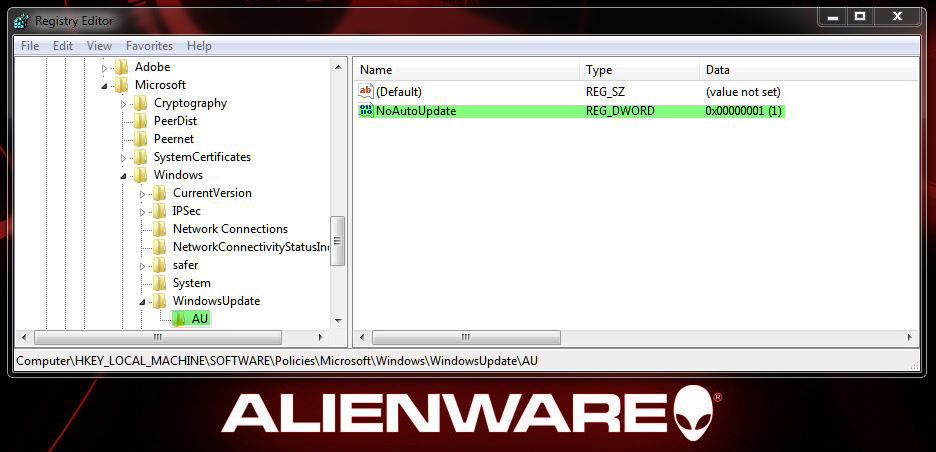Image resolution: width=936 pixels, height=452 pixels.
Task: Open the Favorites menu
Action: 149,46
